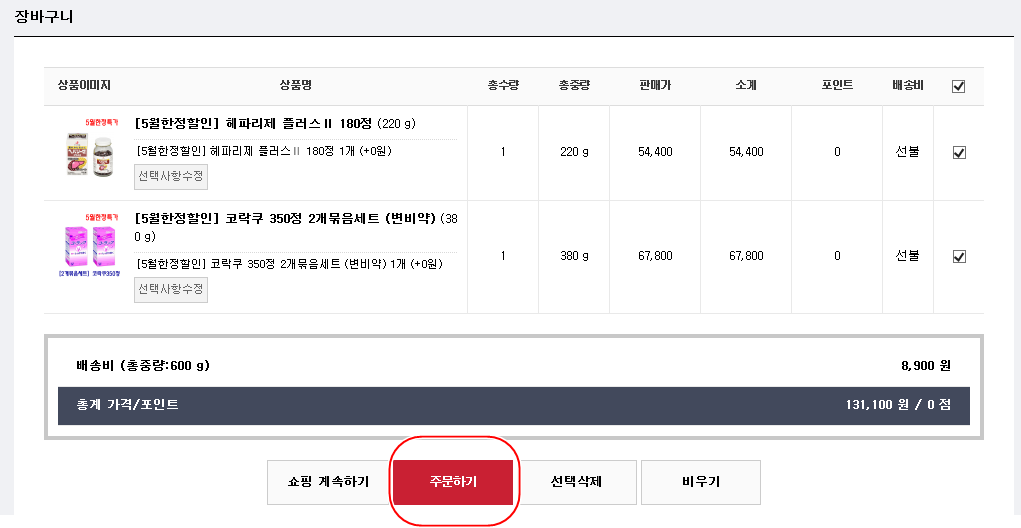Open 선택사항수정 for 헤파리제 플러스 II
Image resolution: width=1021 pixels, height=528 pixels.
(171, 177)
